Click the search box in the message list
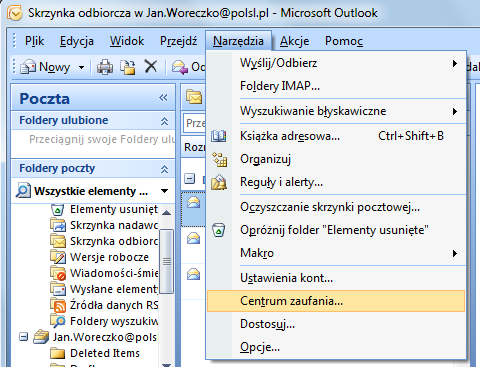 194,123
